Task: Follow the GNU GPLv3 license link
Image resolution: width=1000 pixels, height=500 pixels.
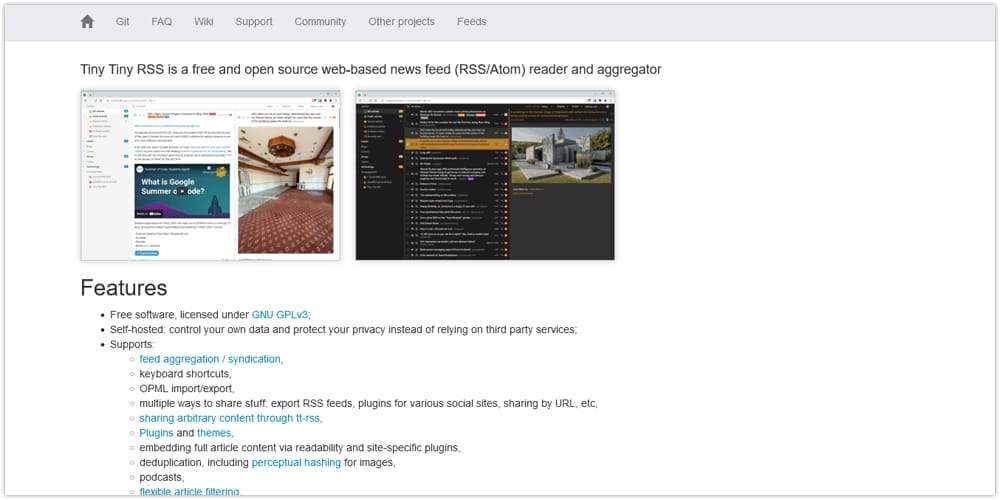Action: [x=280, y=314]
